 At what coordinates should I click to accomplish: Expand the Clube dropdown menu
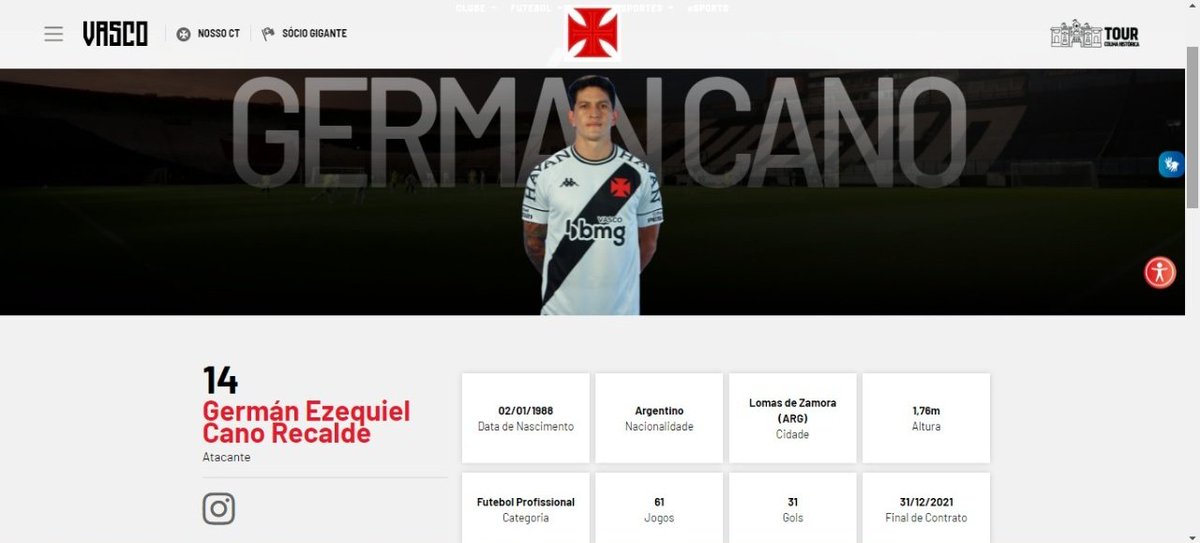click(x=476, y=8)
